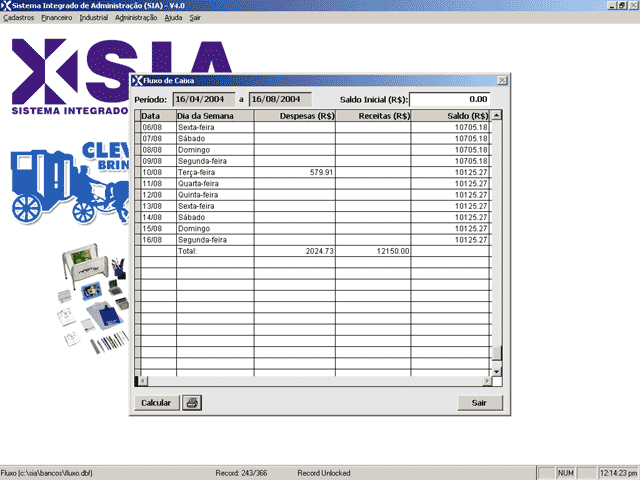This screenshot has width=640, height=480.
Task: Close the Fluxo de Caixa dialog
Action: pos(501,80)
